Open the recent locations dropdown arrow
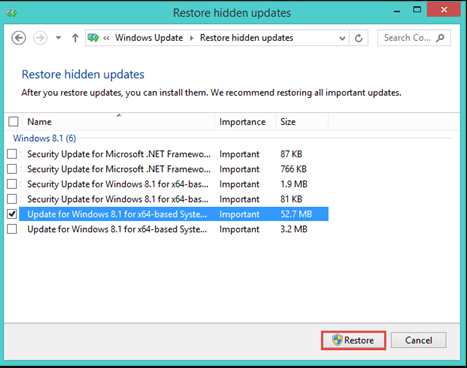 click(58, 38)
